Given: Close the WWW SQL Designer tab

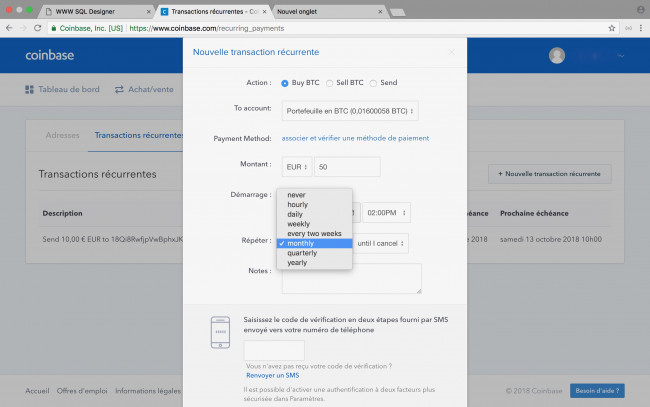Looking at the screenshot, I should [148, 12].
